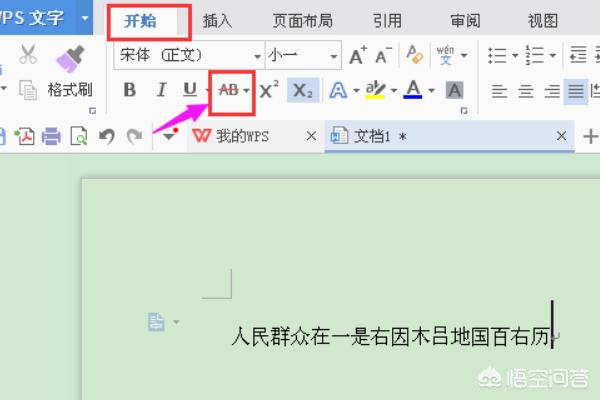Click the text effects outlined A icon
Image resolution: width=600 pixels, height=400 pixels.
(338, 90)
